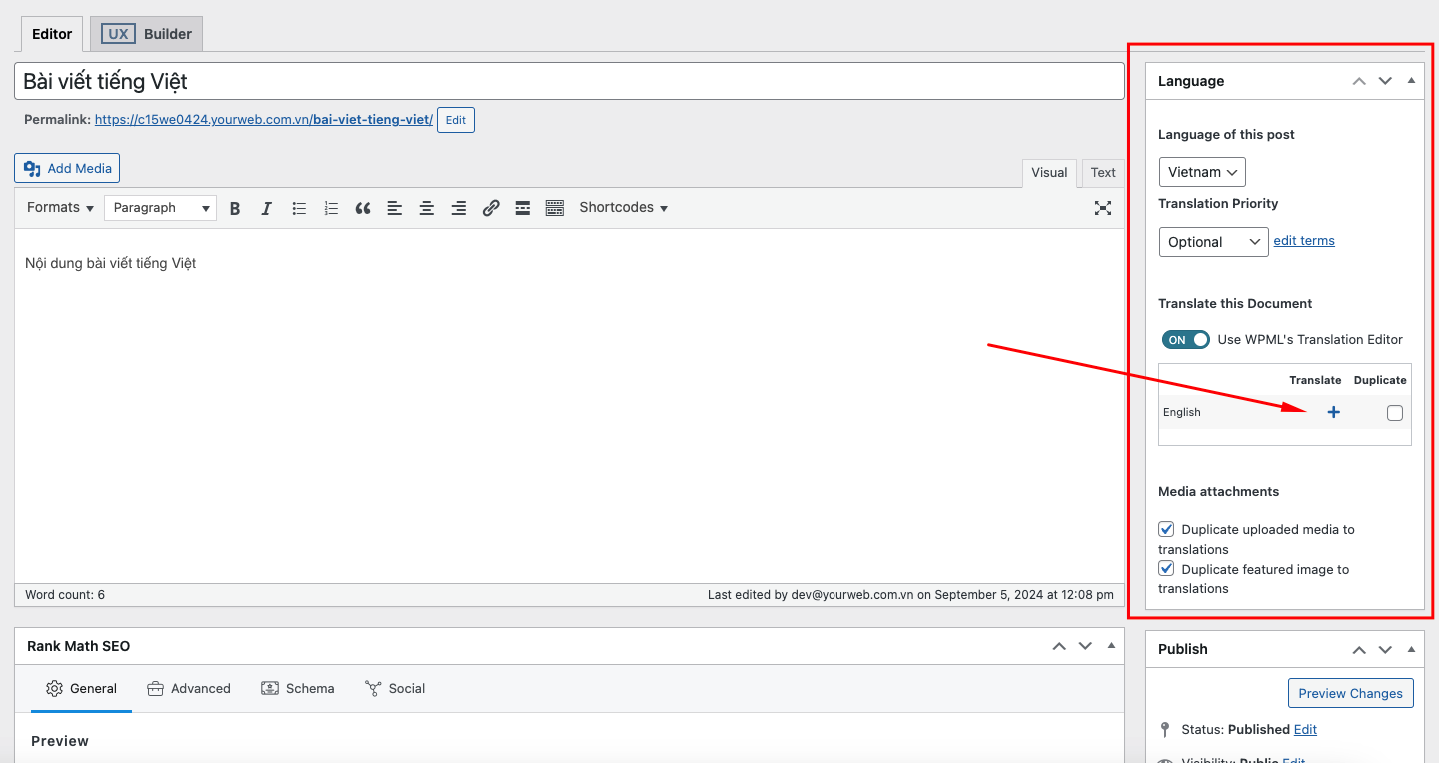
Task: Open the UX Builder tab
Action: click(146, 34)
